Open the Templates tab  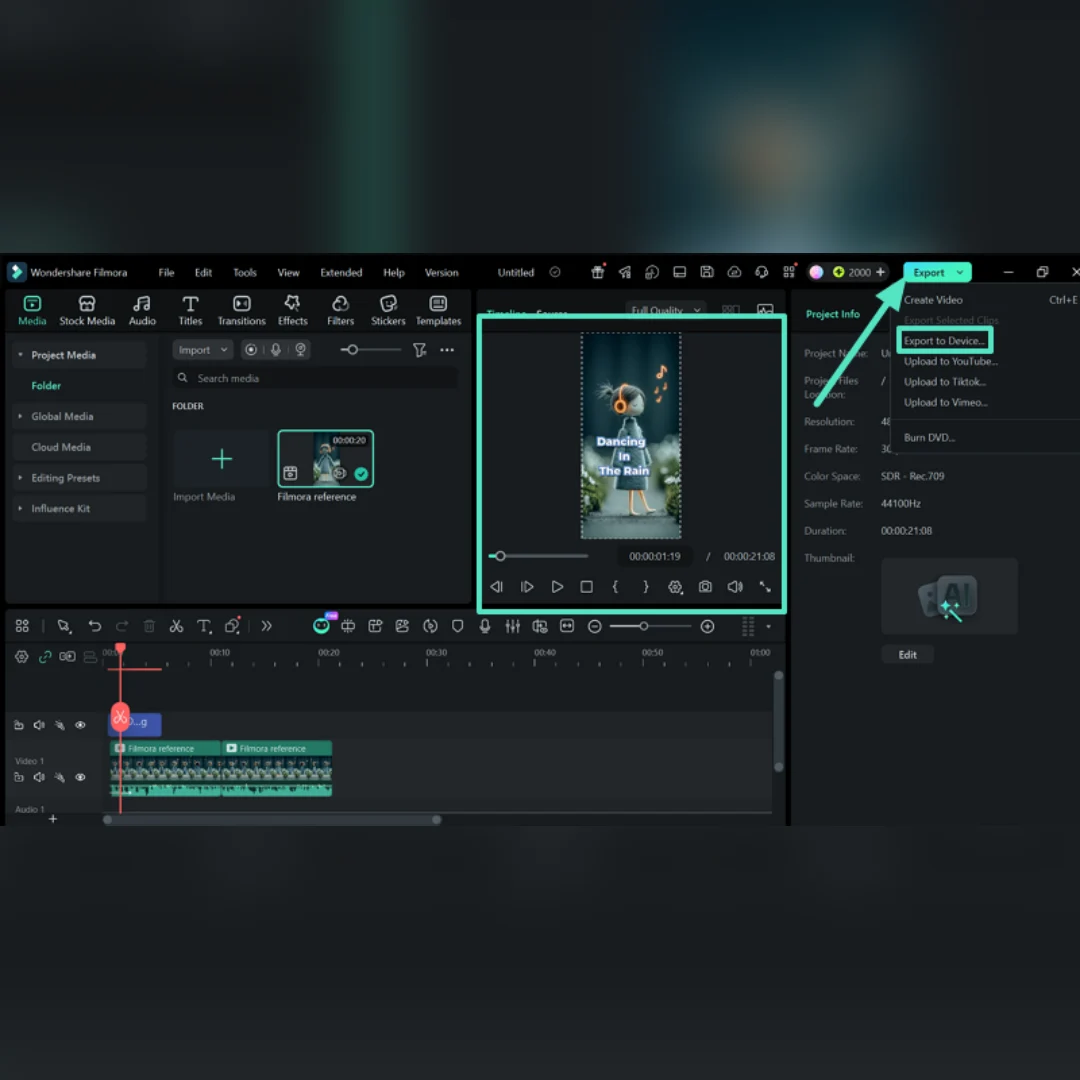coord(438,310)
